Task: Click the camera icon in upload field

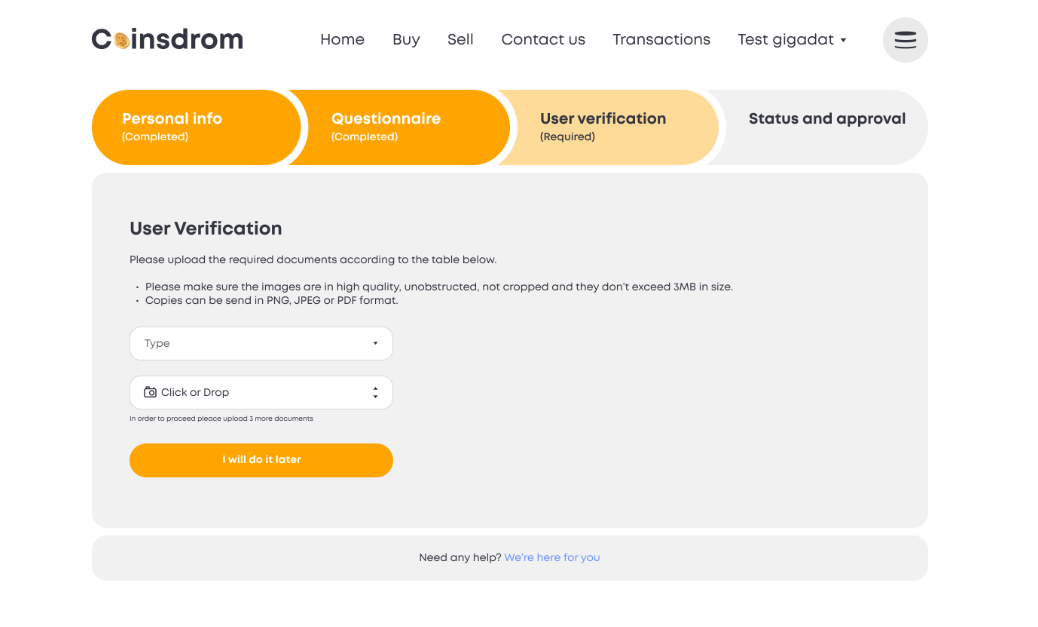Action: point(150,392)
